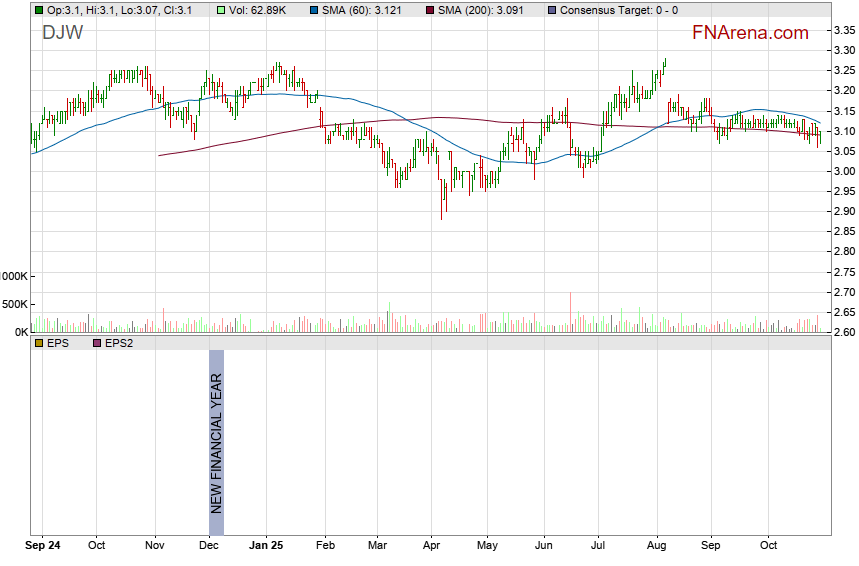Open the FNArena.com watermark link

click(750, 33)
